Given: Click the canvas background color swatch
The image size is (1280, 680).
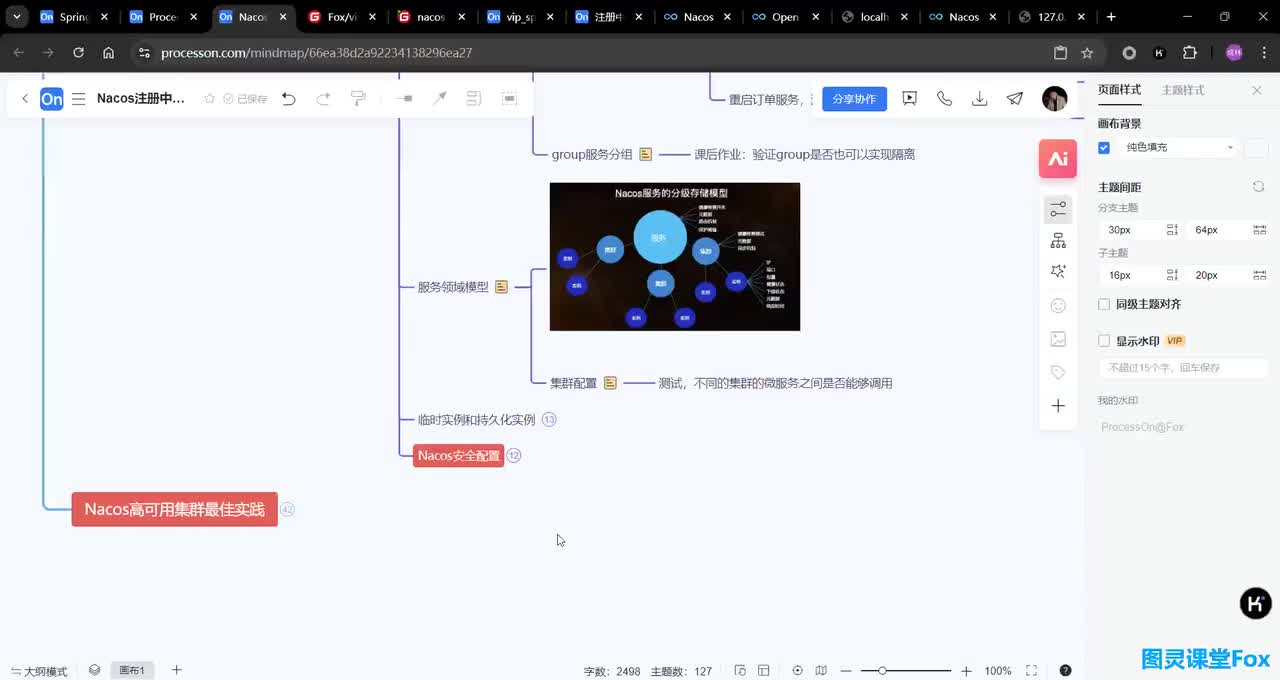Looking at the screenshot, I should coord(1256,148).
